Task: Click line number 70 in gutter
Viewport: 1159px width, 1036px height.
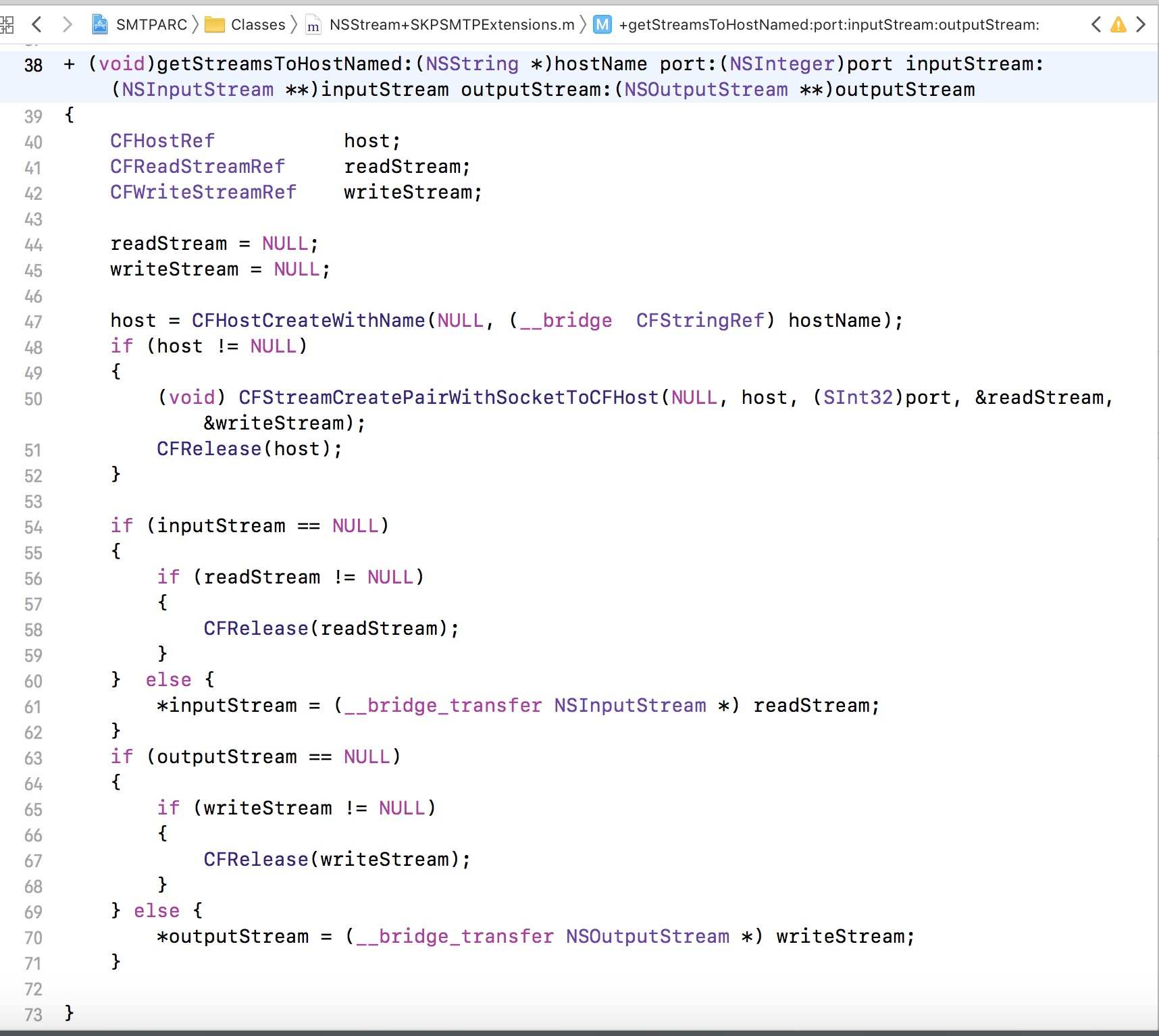Action: [33, 938]
